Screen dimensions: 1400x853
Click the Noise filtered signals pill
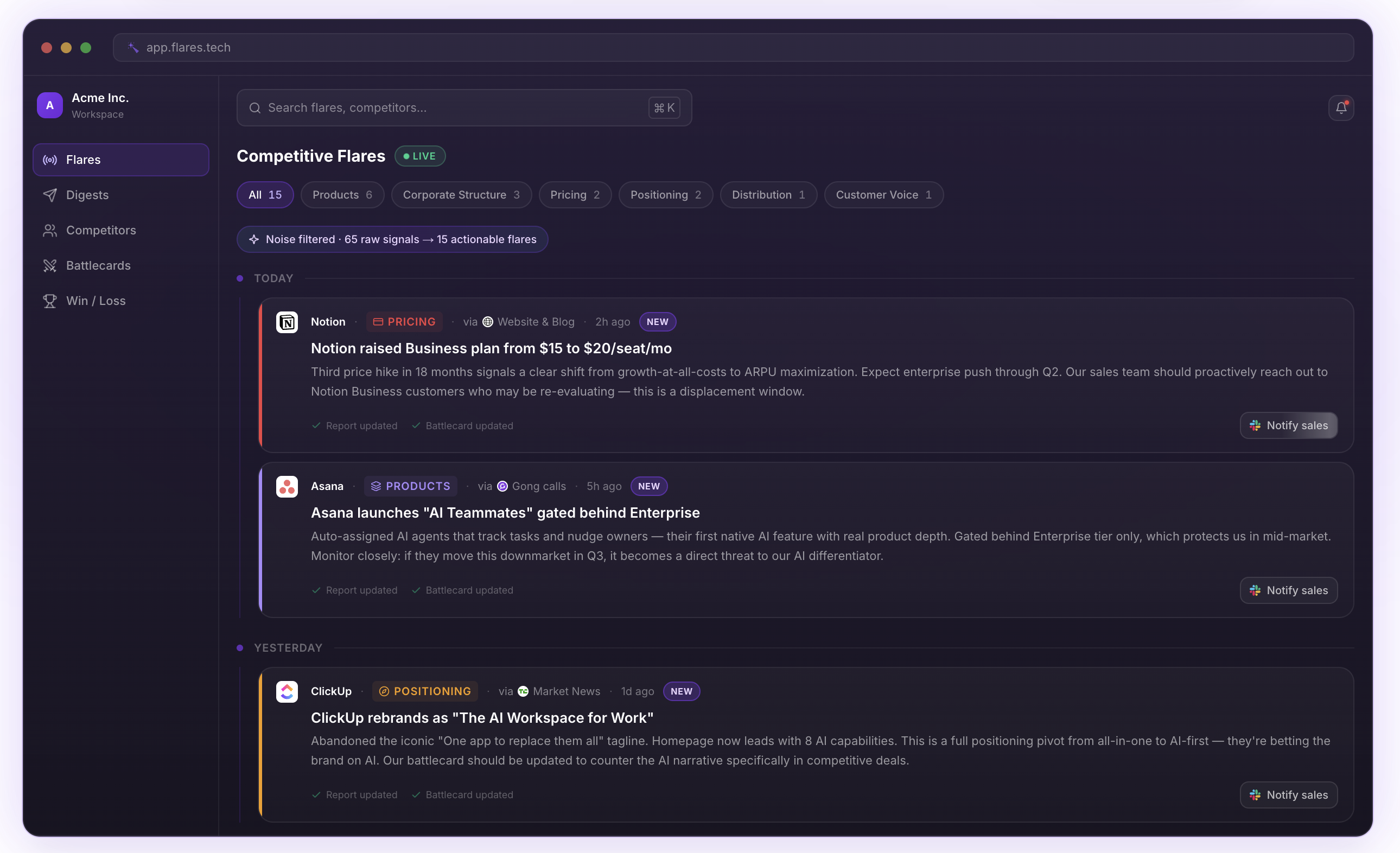[392, 239]
